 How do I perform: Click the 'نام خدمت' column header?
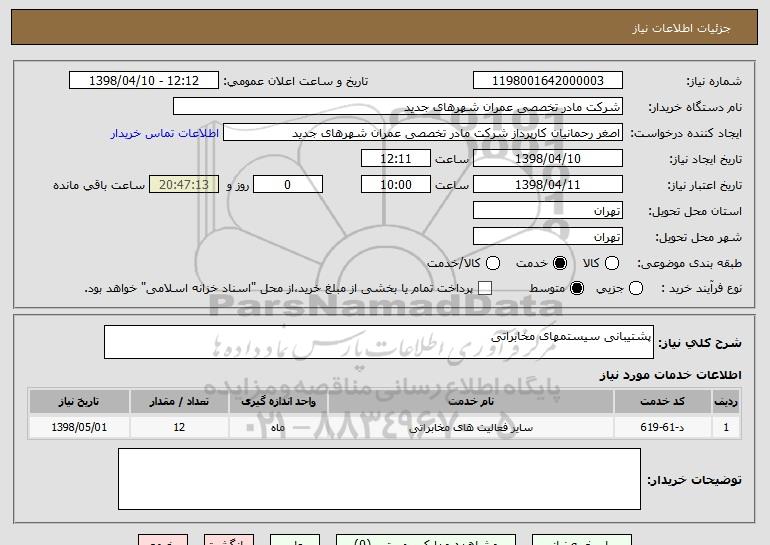click(471, 402)
